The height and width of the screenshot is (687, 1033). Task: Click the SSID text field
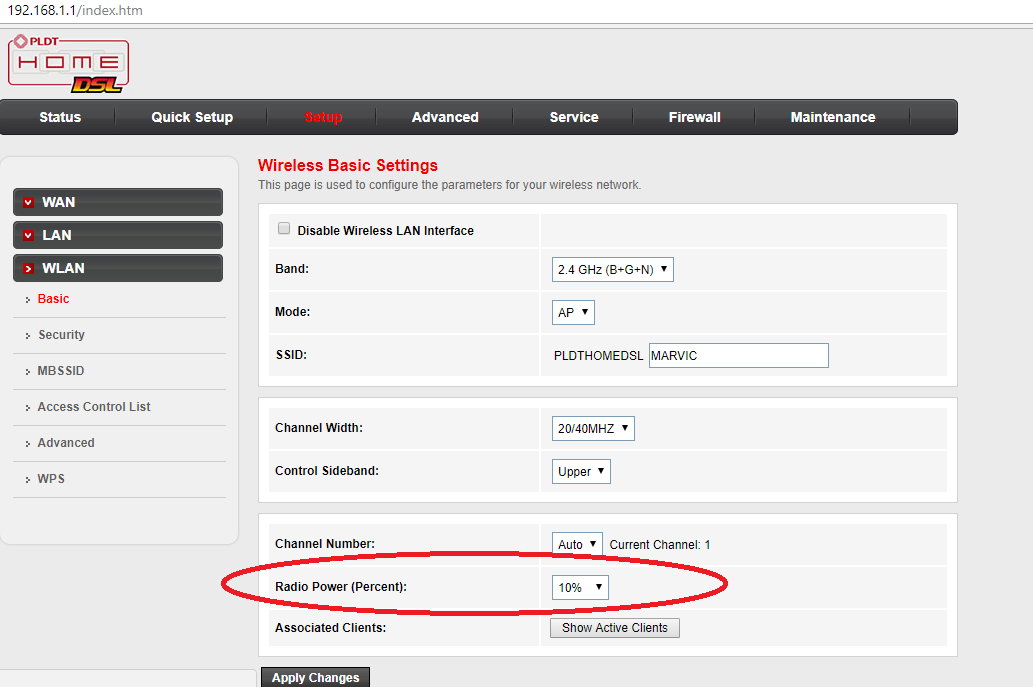[739, 356]
